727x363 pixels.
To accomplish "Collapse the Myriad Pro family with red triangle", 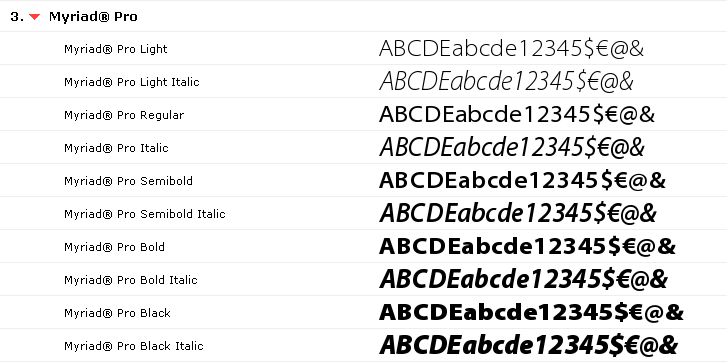I will pos(34,17).
